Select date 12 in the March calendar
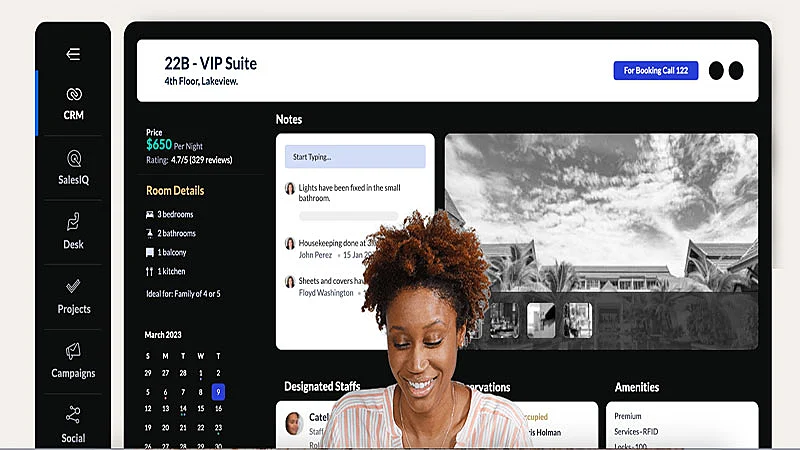The image size is (800, 450). point(148,409)
